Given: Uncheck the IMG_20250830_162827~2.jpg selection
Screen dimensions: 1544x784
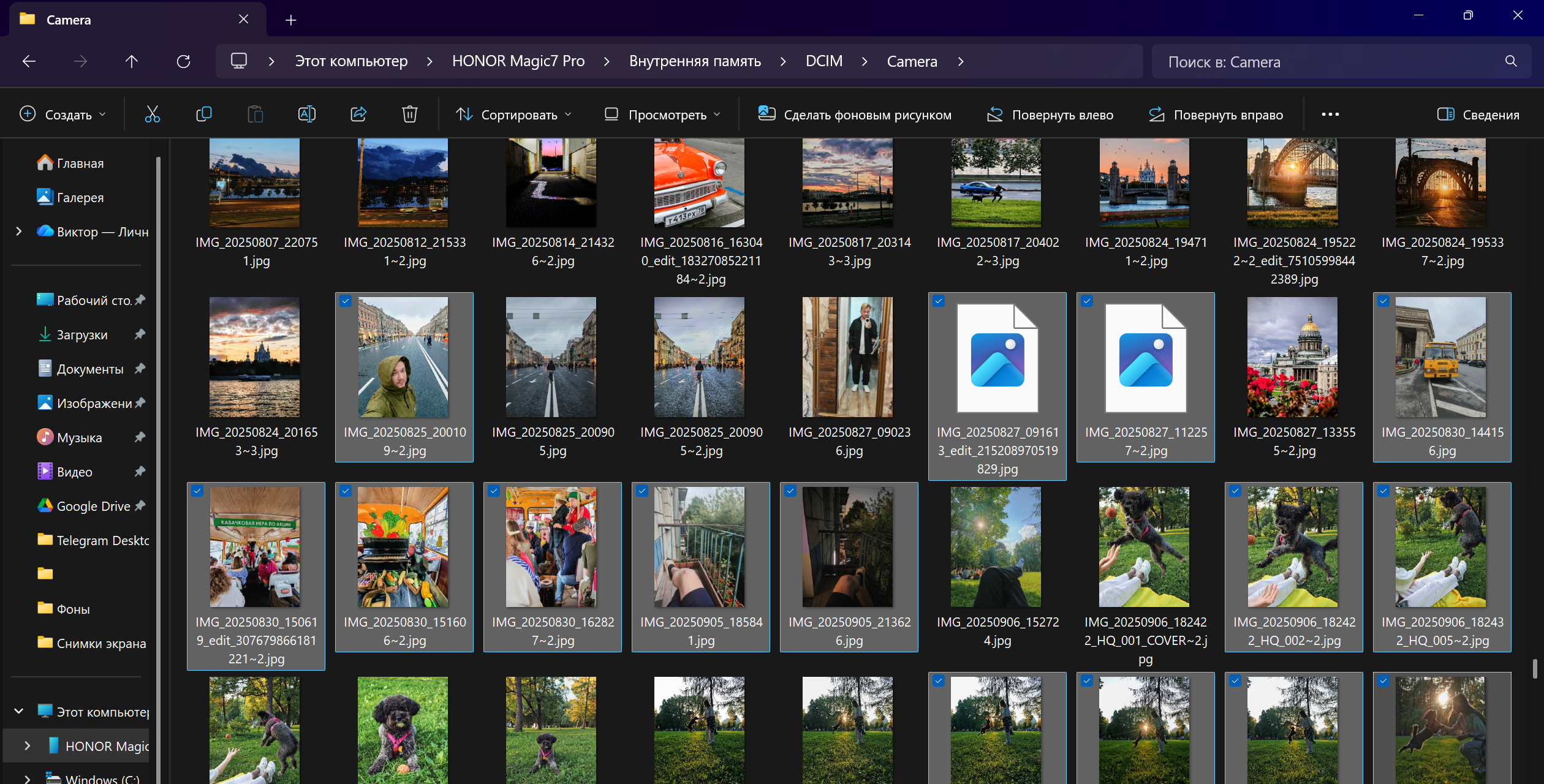Looking at the screenshot, I should [x=494, y=491].
